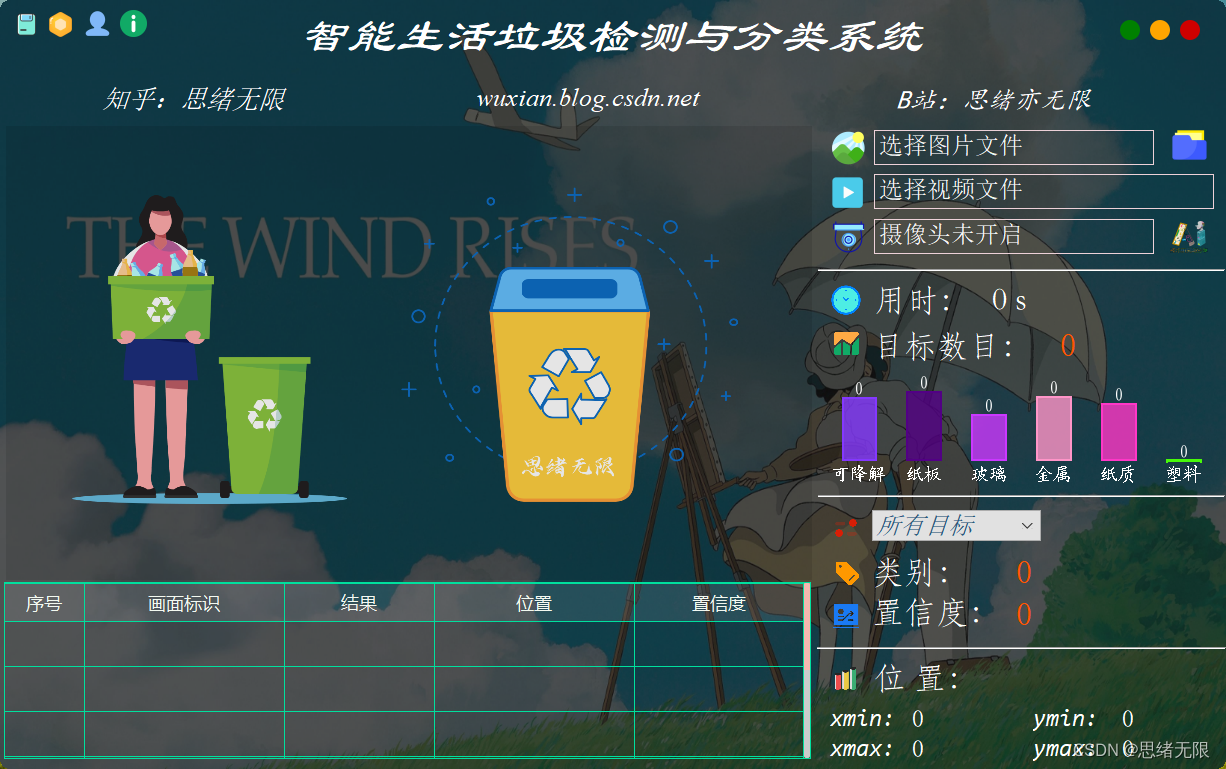Click the title 智能生活垃圾检测与分类系统
The height and width of the screenshot is (769, 1226).
point(613,37)
